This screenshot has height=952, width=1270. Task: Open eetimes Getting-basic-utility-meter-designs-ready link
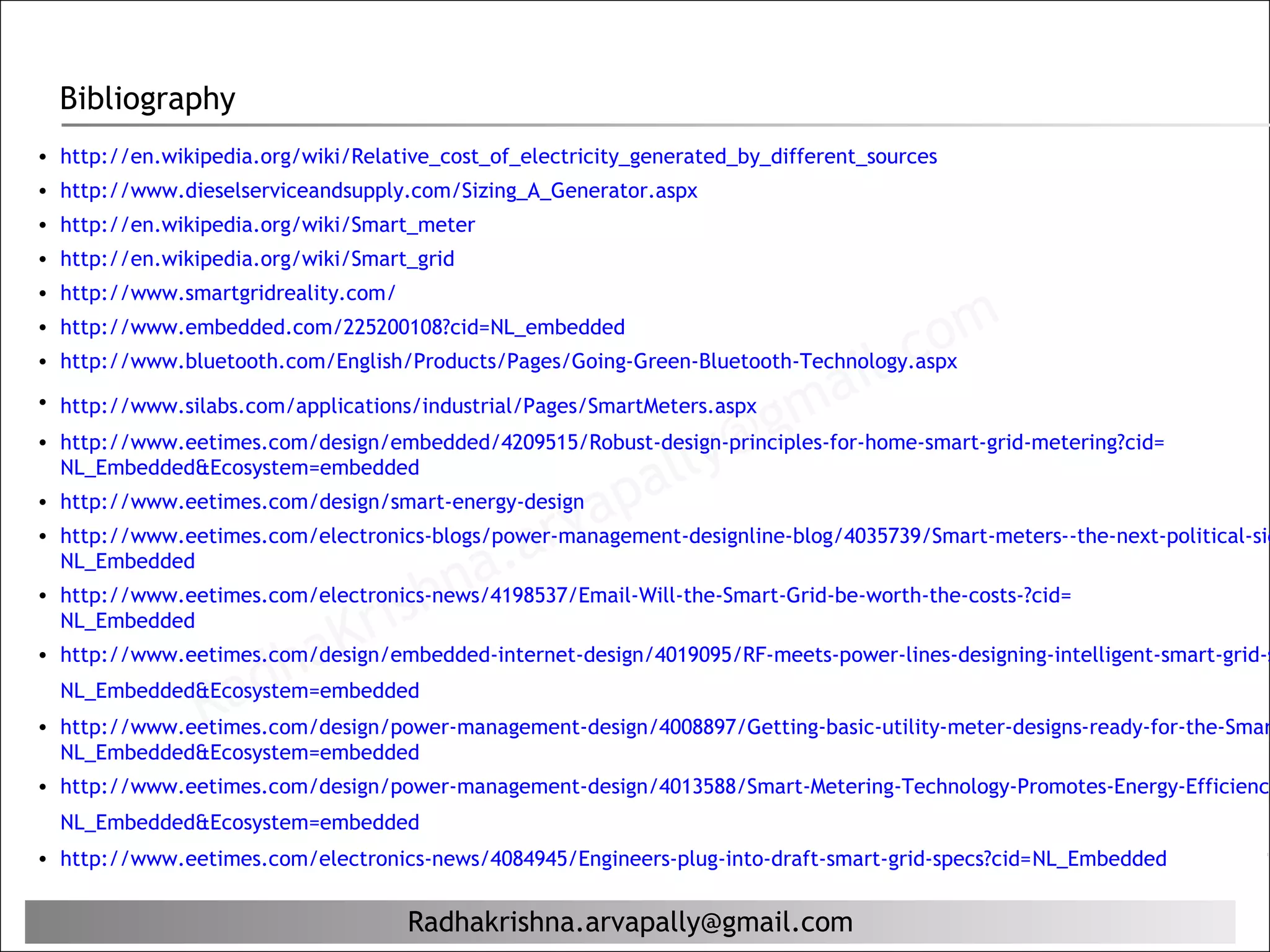(665, 739)
